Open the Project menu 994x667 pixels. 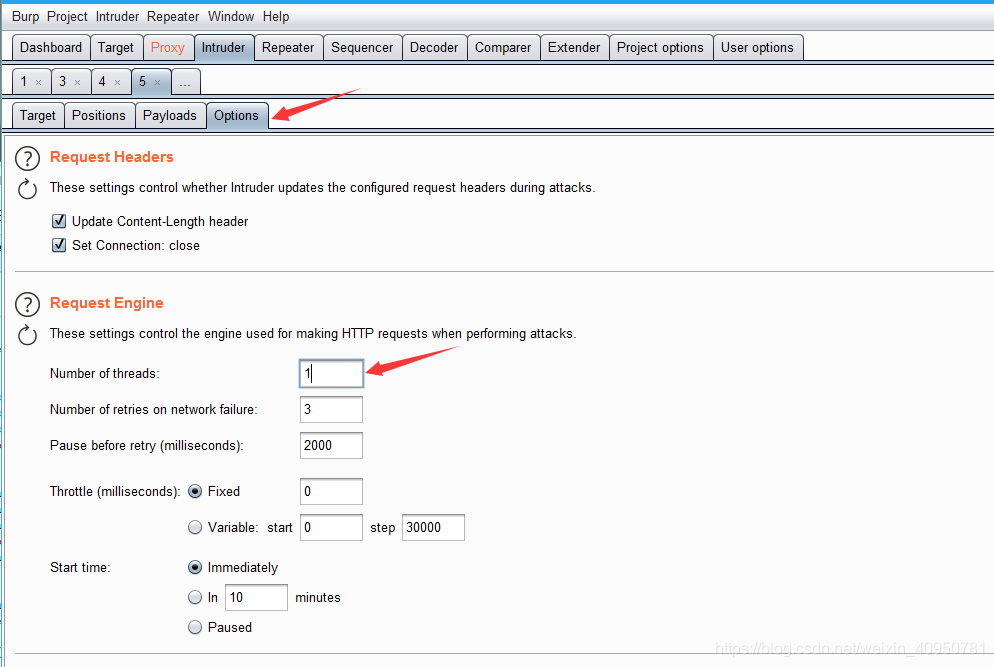pos(67,16)
